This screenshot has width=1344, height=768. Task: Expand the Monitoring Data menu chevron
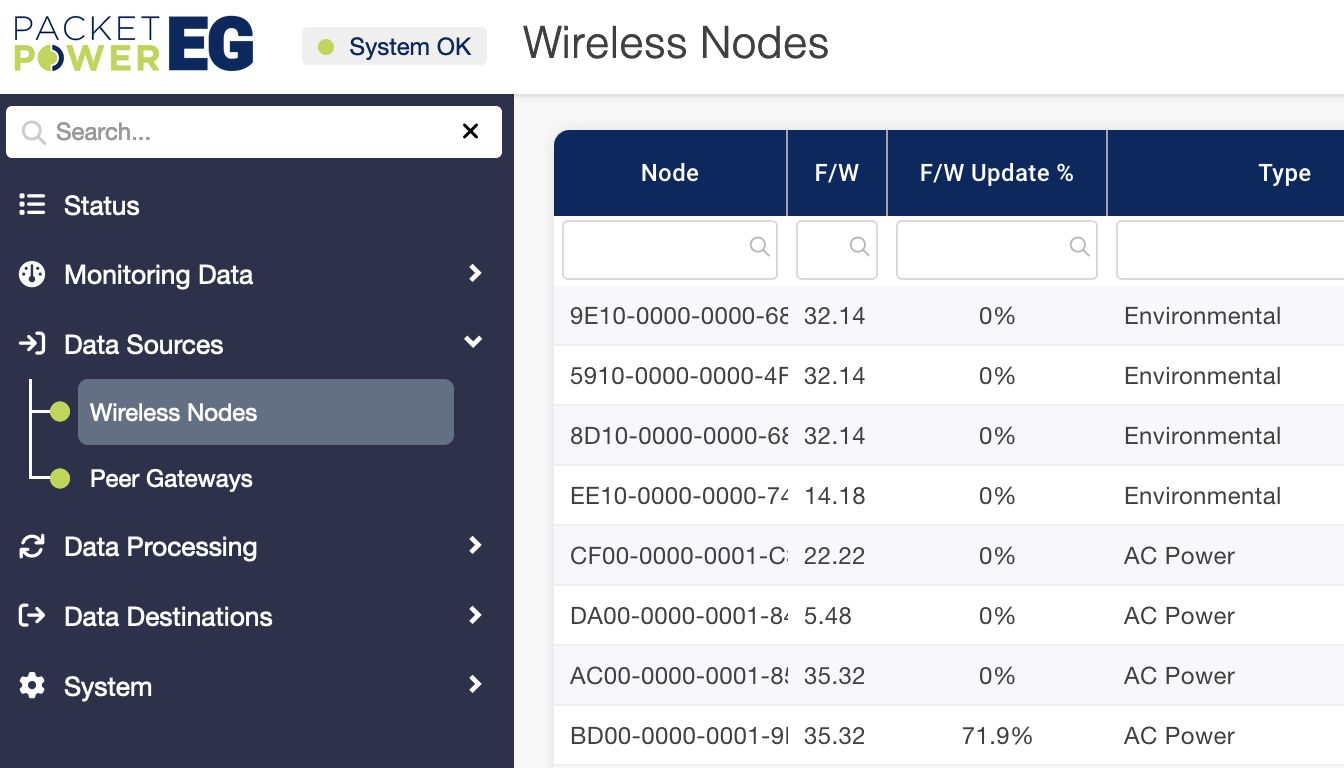pos(475,273)
